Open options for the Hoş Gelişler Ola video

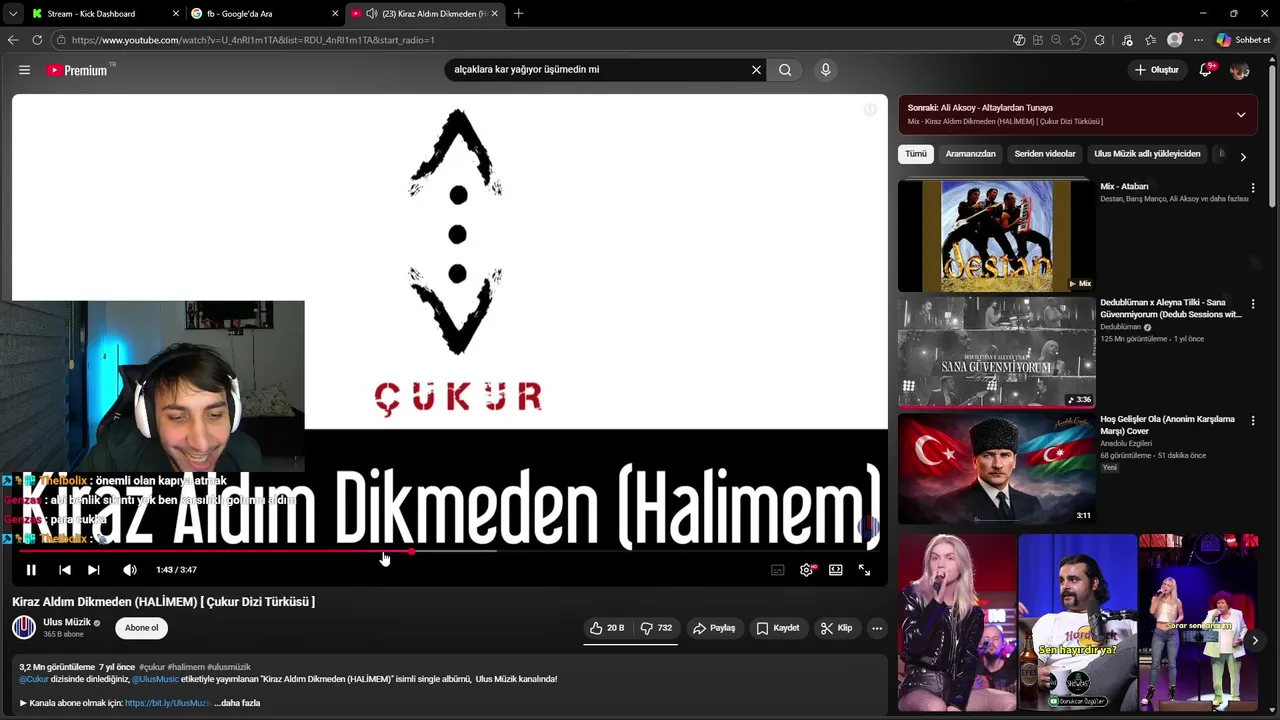pos(1253,421)
